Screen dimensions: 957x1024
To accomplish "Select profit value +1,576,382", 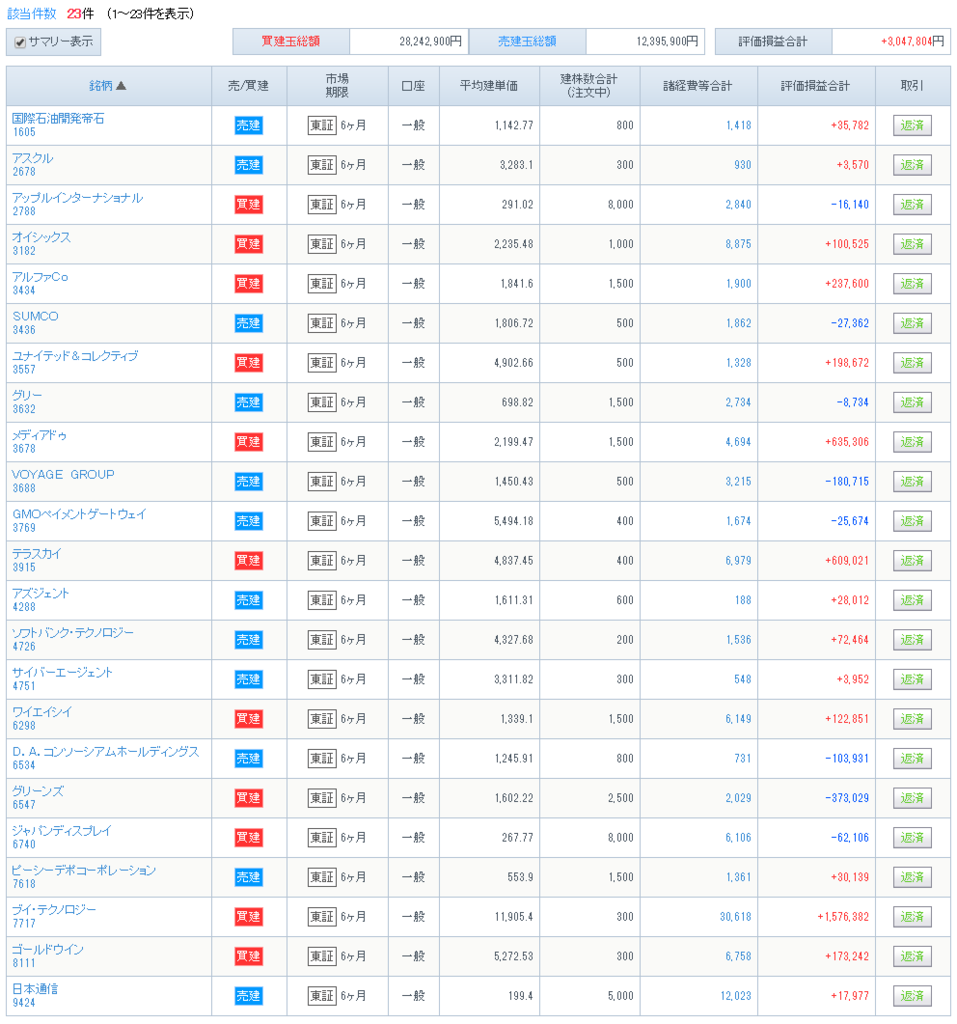I will click(843, 917).
